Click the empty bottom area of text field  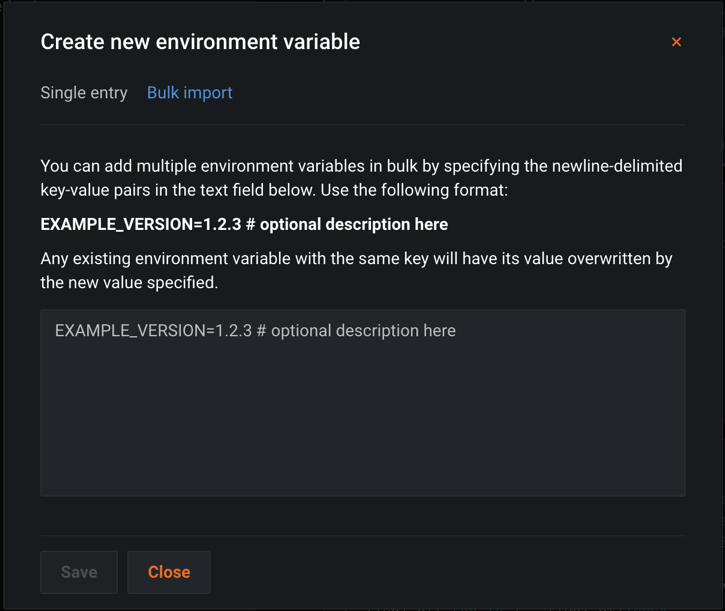[362, 460]
